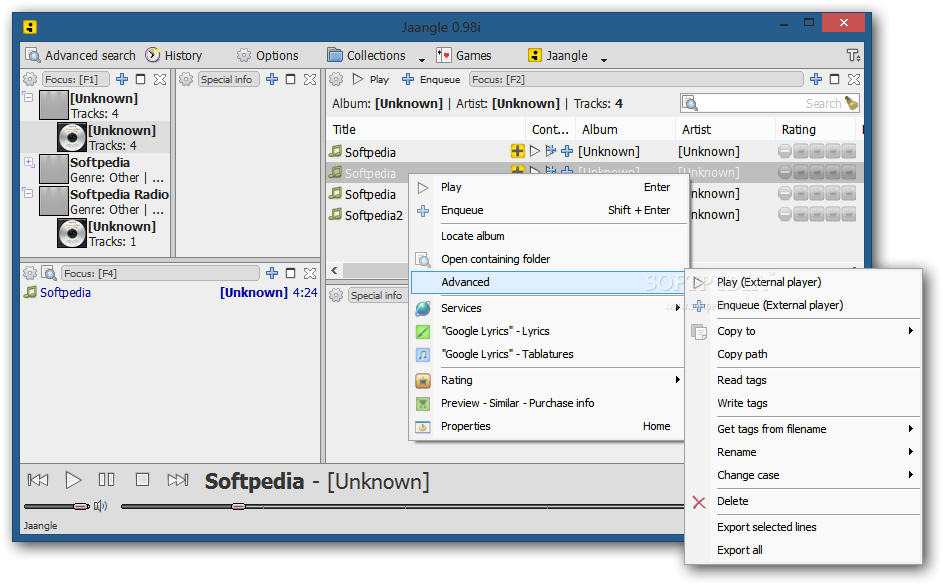Maximize the Focus F1 pane
The image size is (943, 585).
click(141, 79)
